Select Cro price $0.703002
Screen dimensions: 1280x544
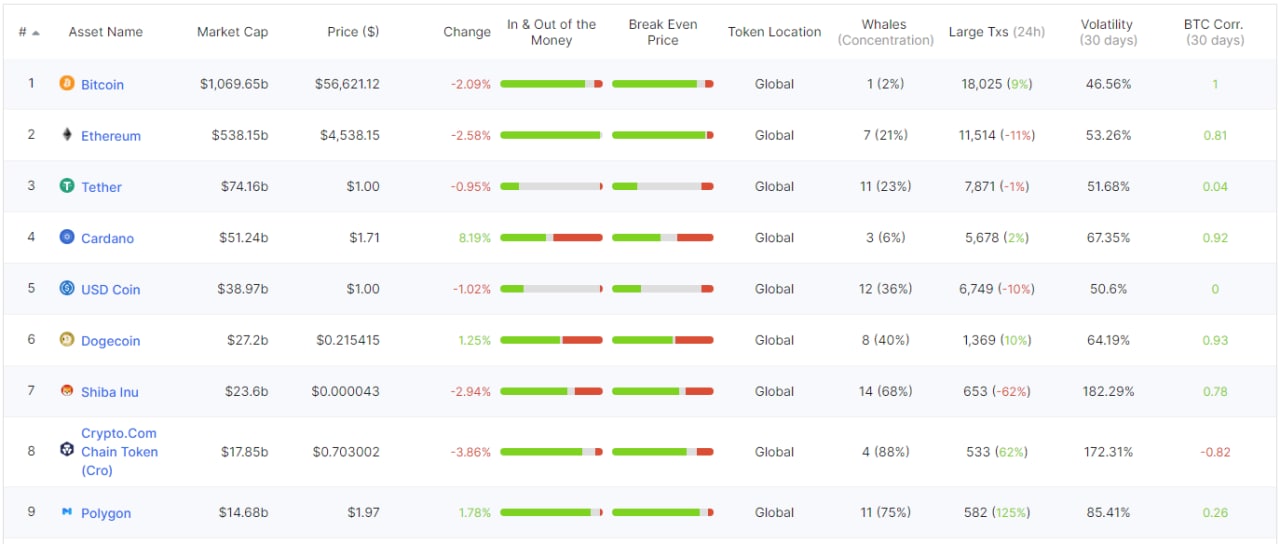pyautogui.click(x=346, y=452)
